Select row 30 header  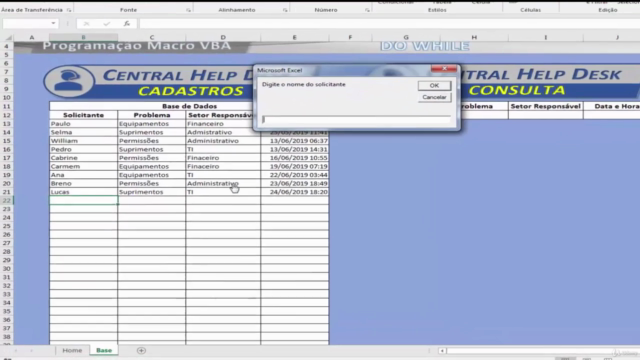coord(7,269)
